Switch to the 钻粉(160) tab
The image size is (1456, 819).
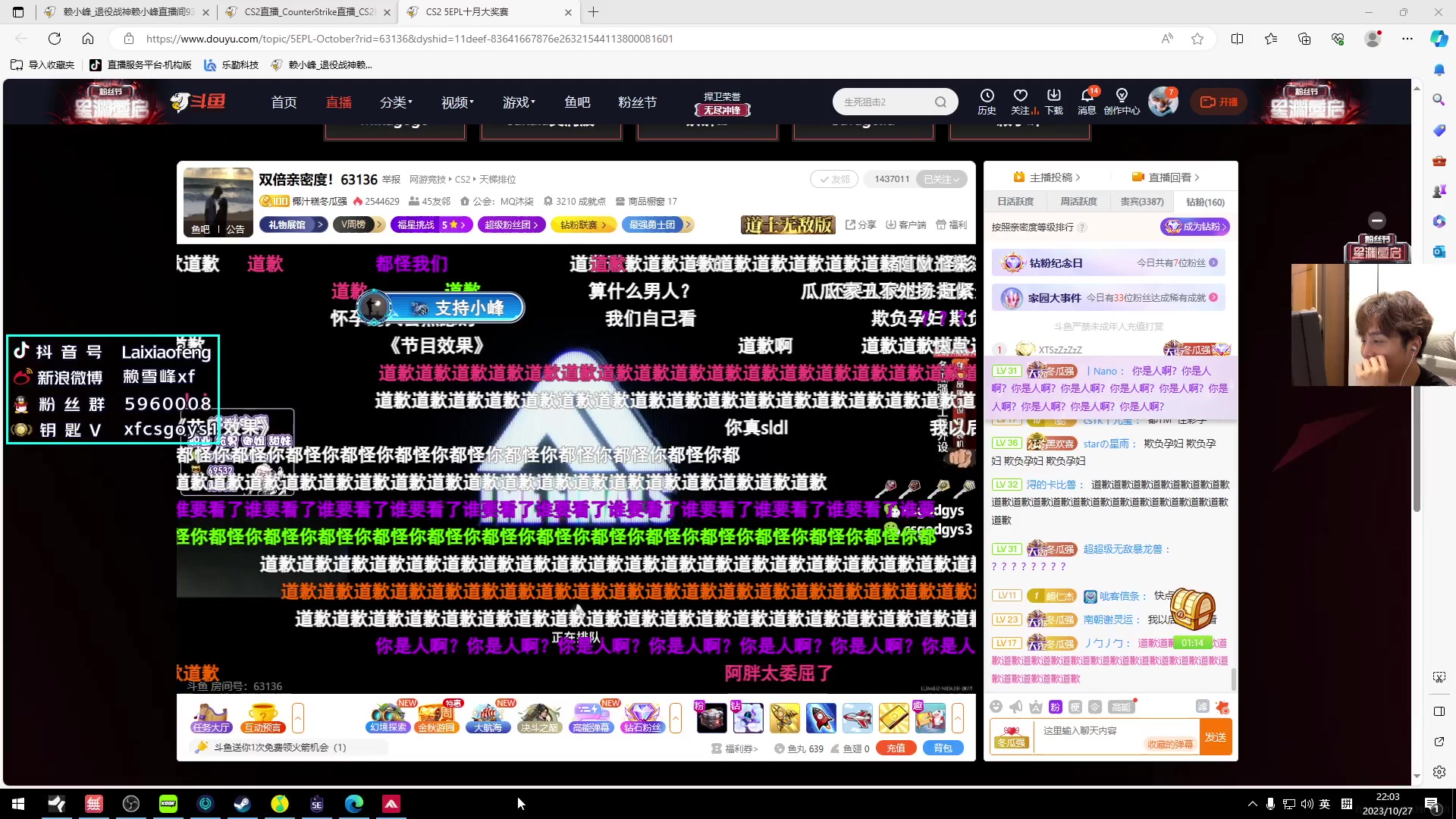[1205, 202]
